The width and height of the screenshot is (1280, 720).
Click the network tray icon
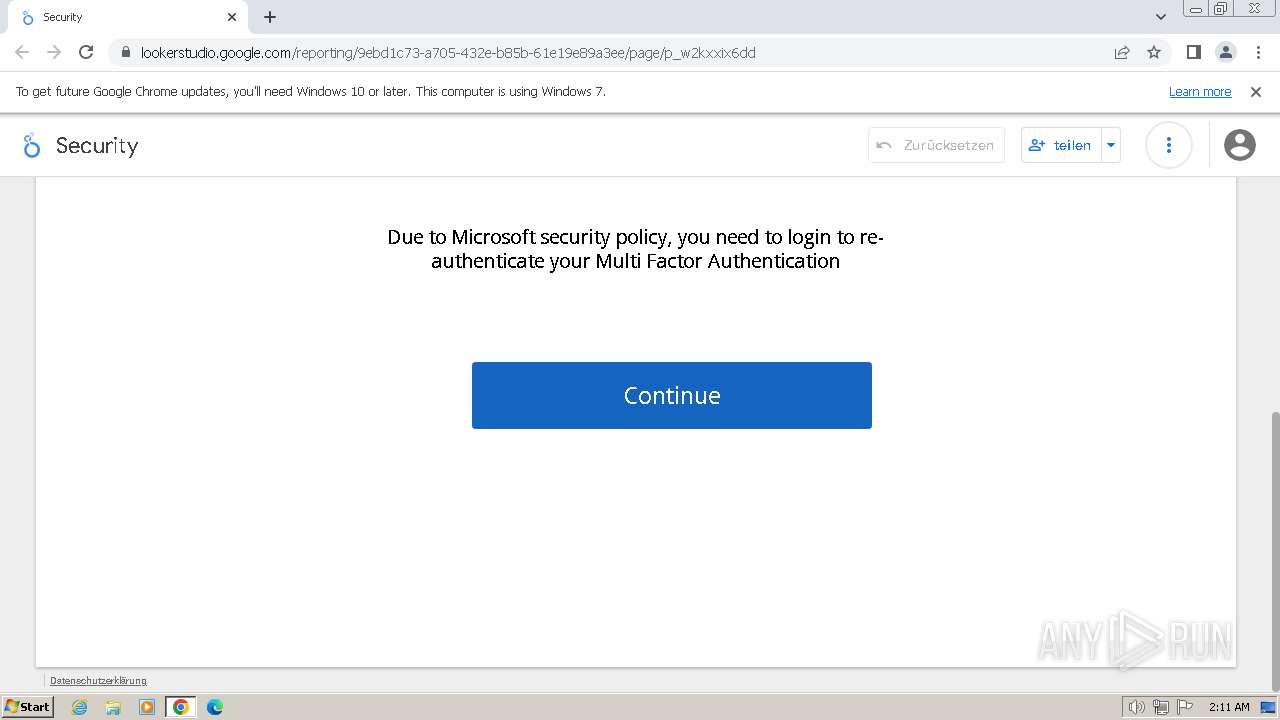[1161, 707]
